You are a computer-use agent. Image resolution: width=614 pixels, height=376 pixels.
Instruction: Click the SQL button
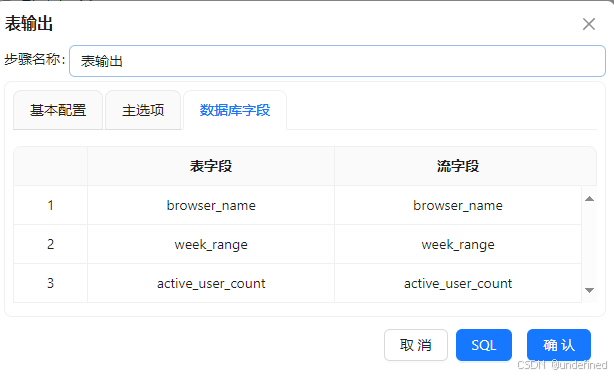click(484, 345)
